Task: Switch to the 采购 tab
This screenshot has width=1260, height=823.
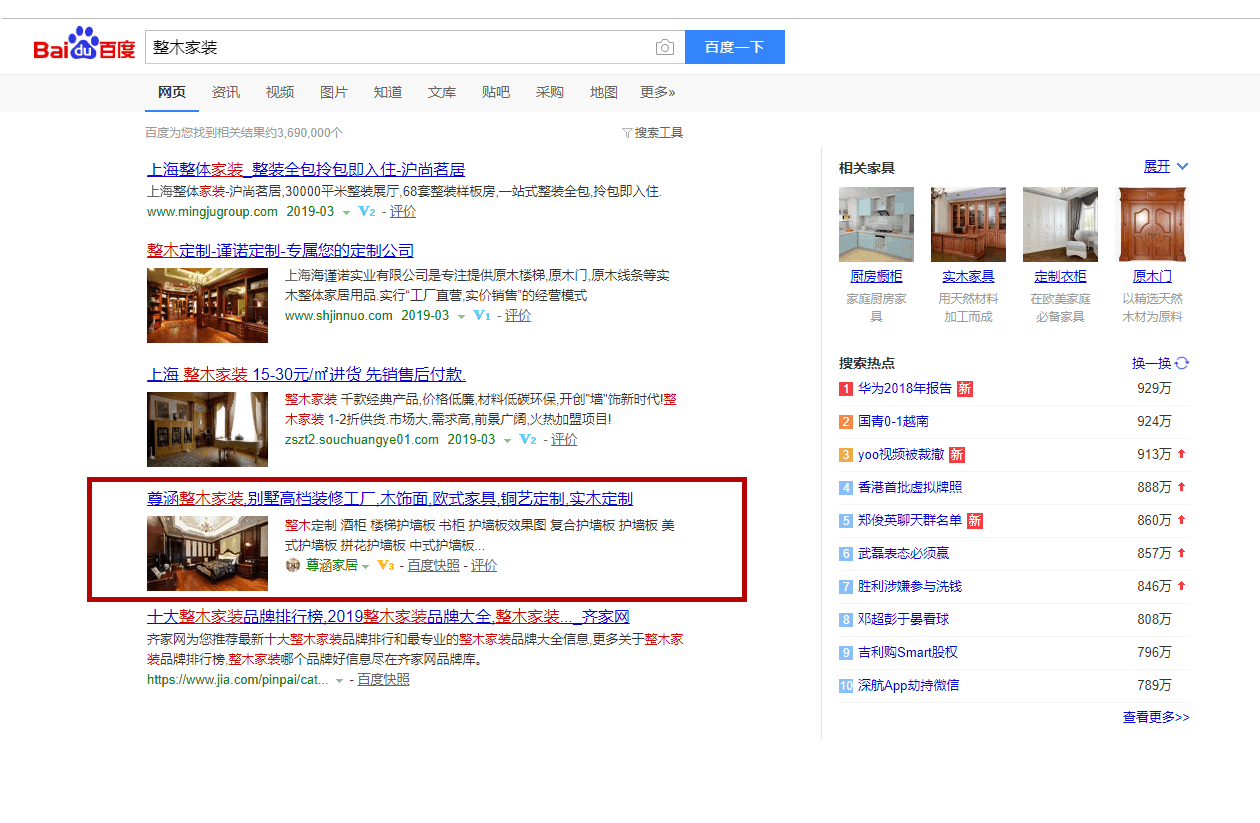Action: pos(550,92)
